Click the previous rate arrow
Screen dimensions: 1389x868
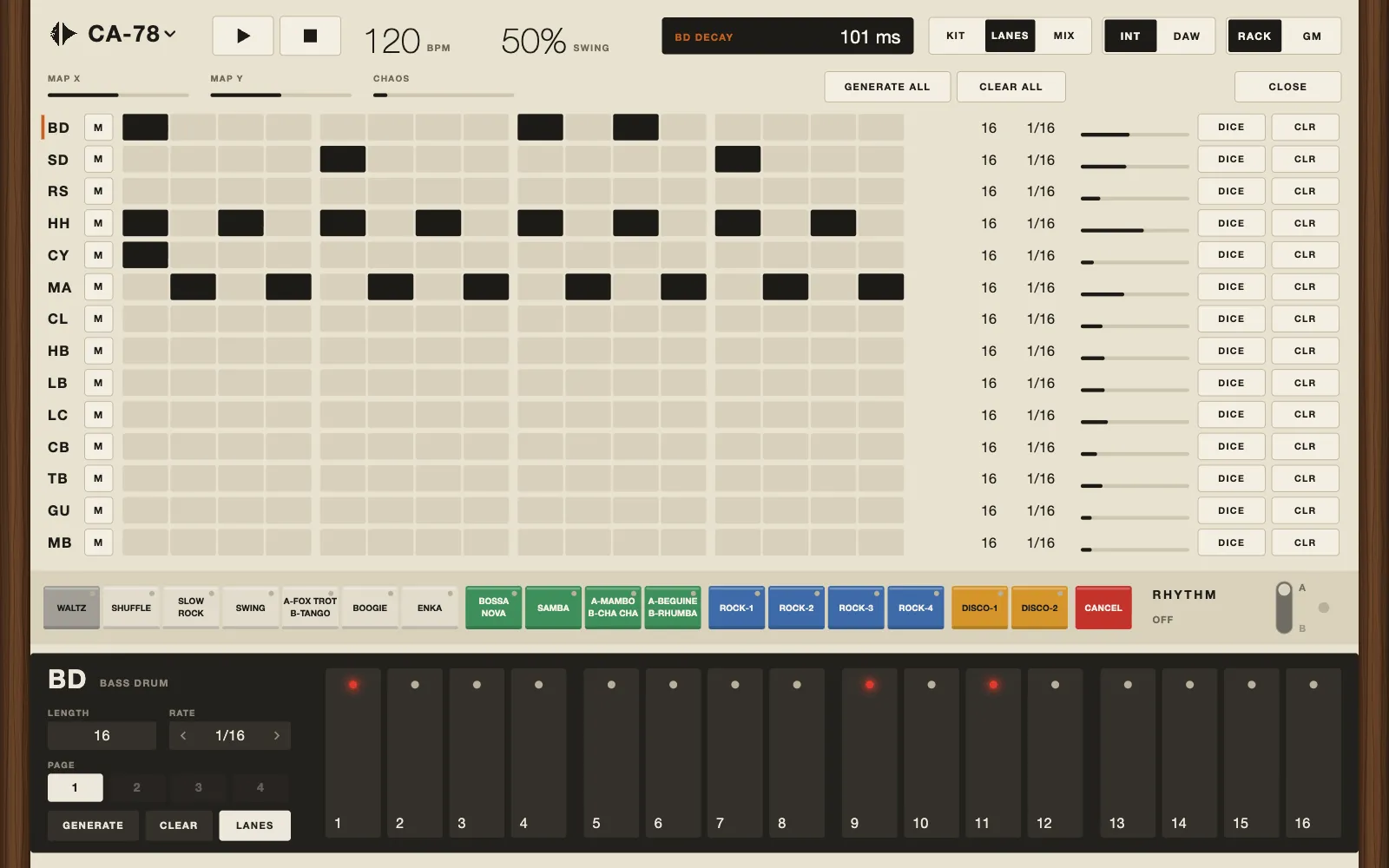pos(183,735)
